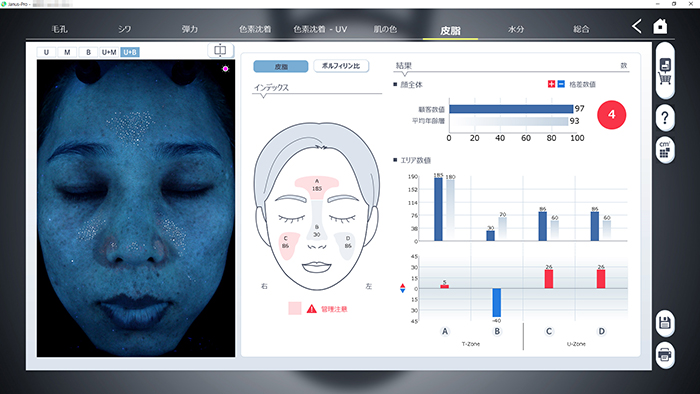Toggle the U face-zone filter
This screenshot has height=394, width=700.
point(46,52)
